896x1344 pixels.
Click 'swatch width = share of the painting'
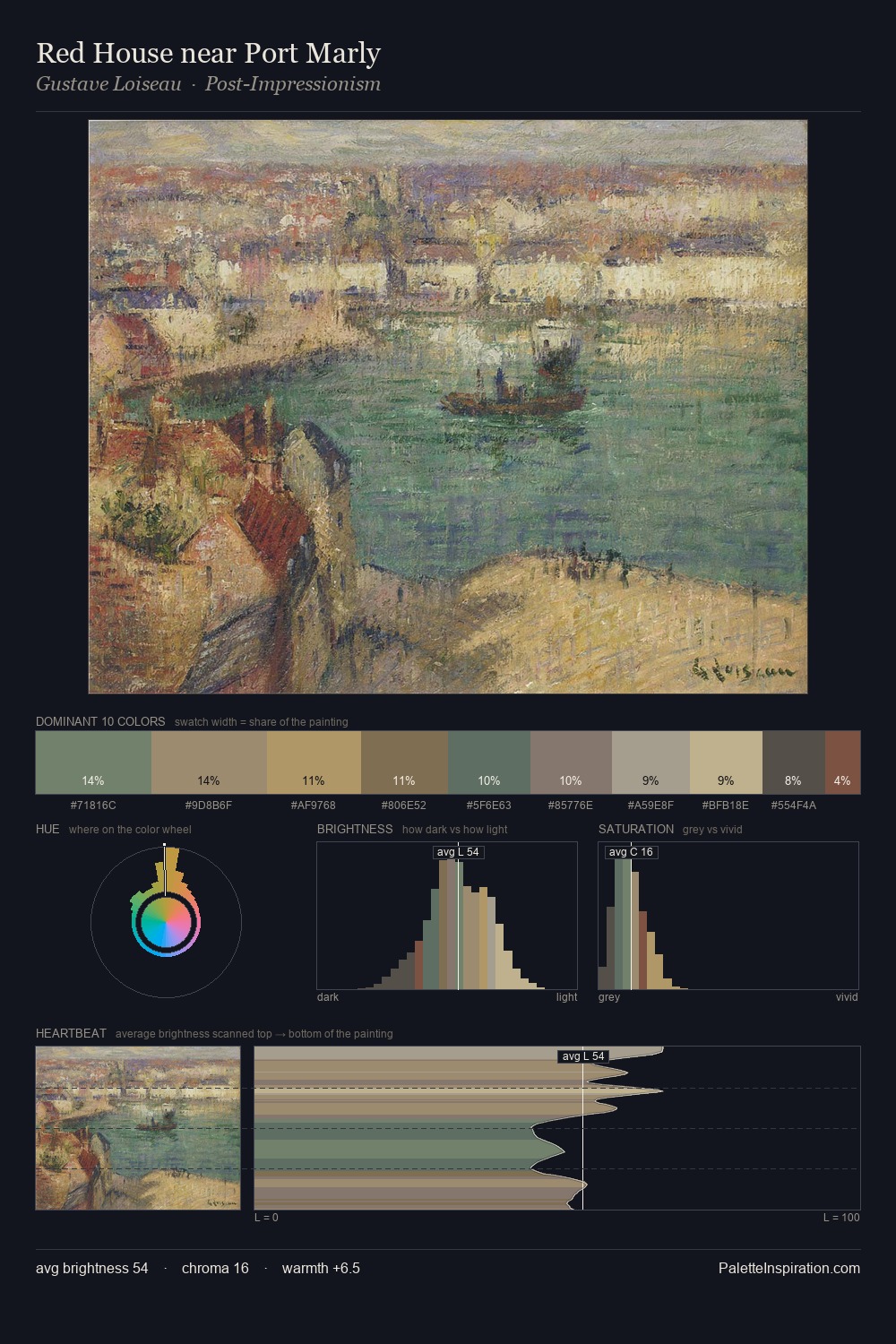click(x=262, y=722)
